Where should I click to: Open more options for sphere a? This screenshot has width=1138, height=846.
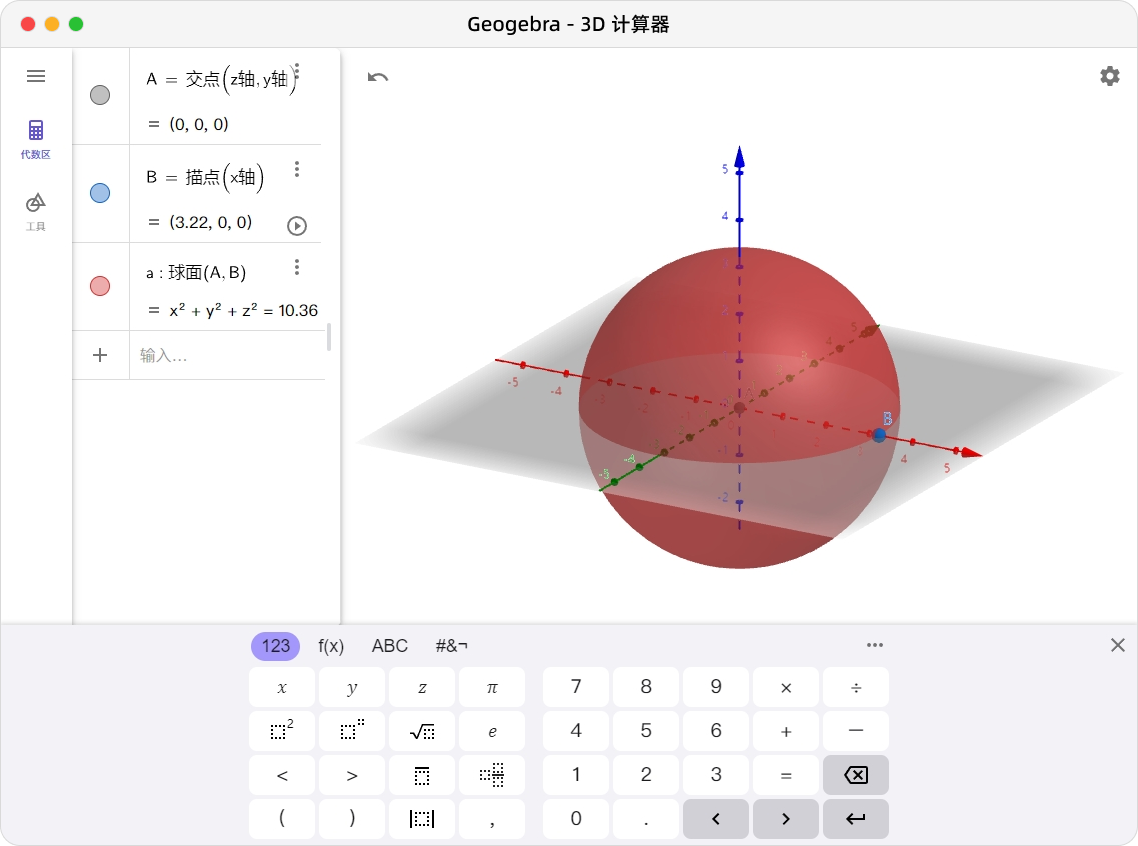pyautogui.click(x=296, y=267)
